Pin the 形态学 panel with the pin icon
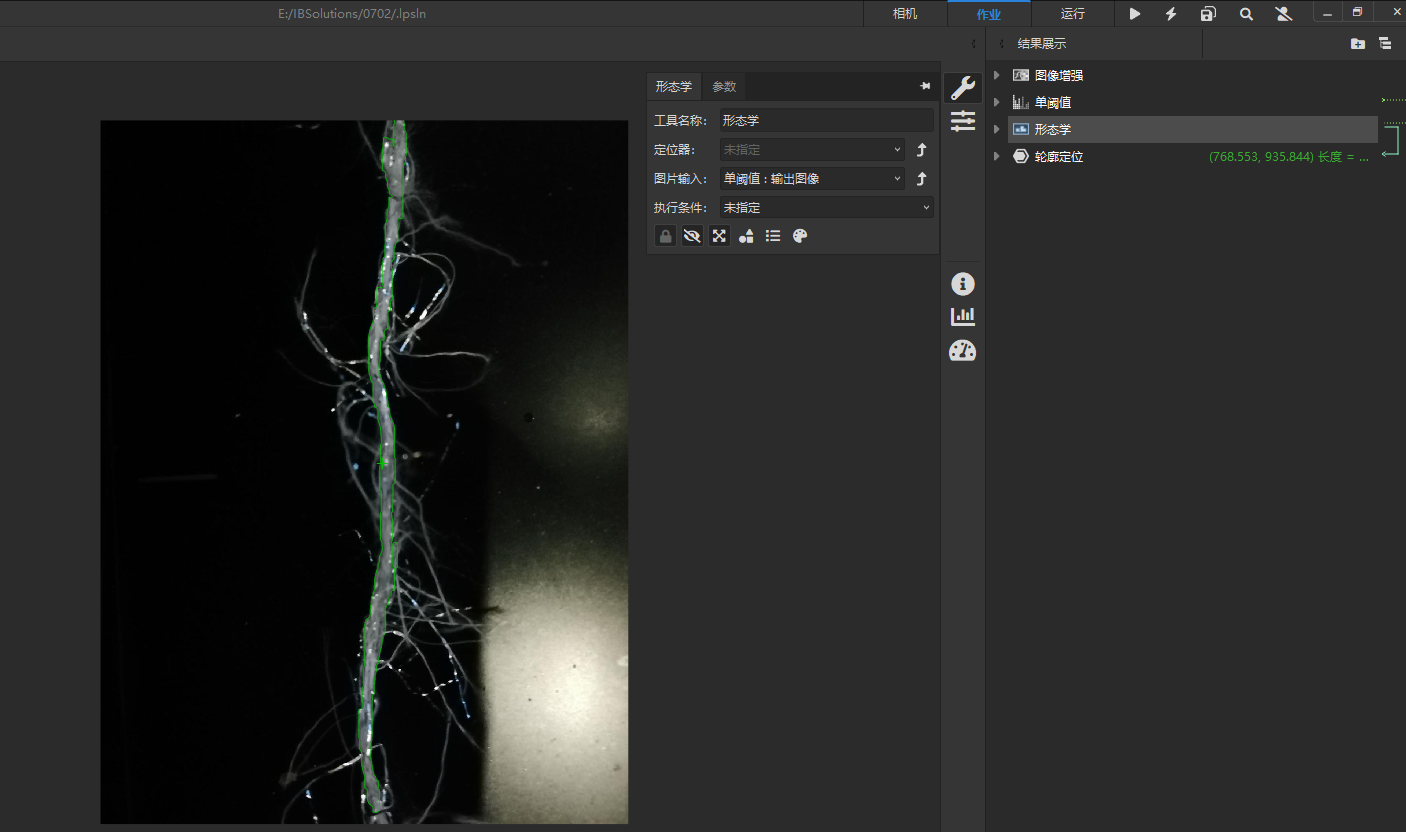The image size is (1406, 832). (924, 86)
